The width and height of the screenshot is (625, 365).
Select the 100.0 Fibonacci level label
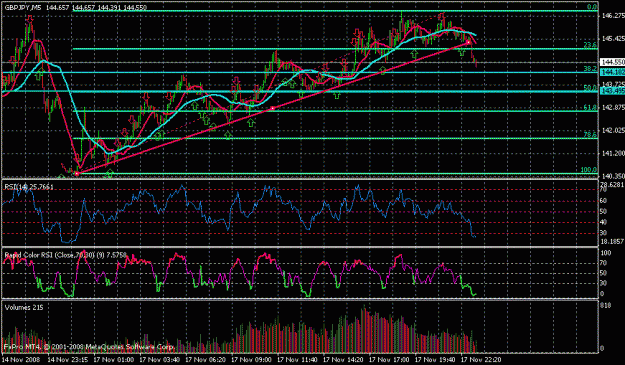(x=589, y=170)
